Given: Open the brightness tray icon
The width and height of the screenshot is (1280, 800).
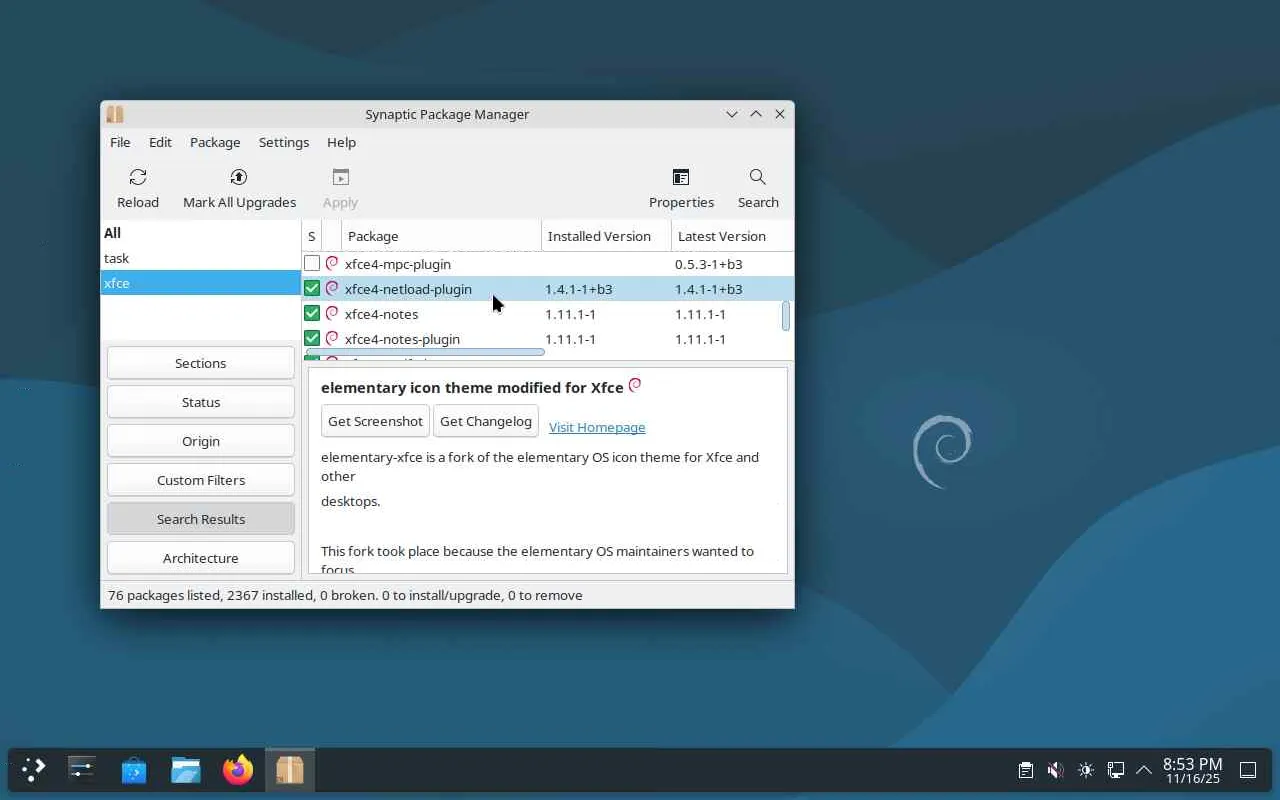Looking at the screenshot, I should tap(1086, 770).
